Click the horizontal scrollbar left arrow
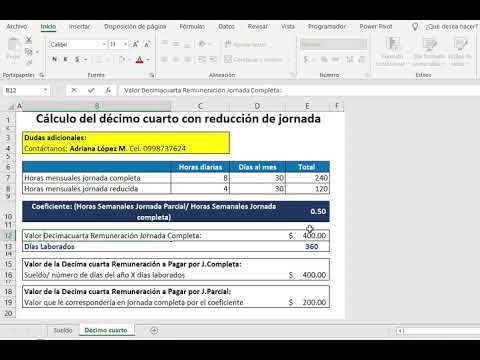Image resolution: width=480 pixels, height=360 pixels. pos(400,331)
